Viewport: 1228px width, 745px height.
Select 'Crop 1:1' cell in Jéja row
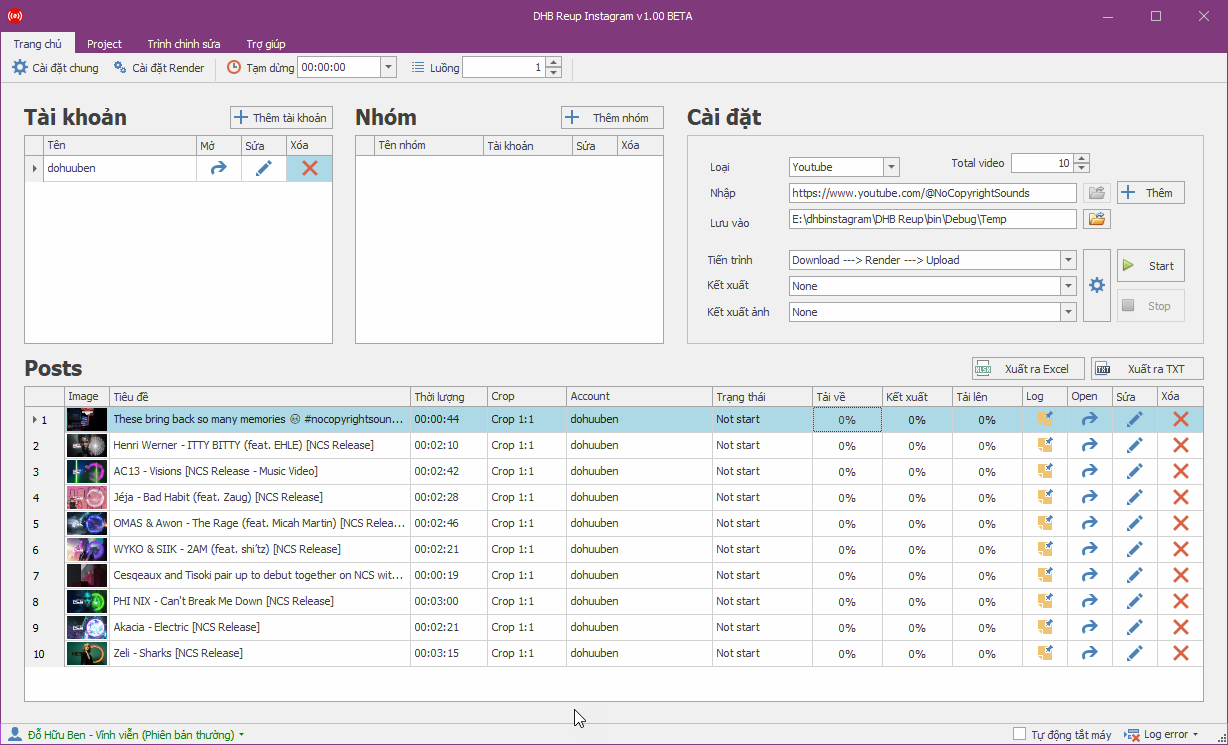coord(527,497)
